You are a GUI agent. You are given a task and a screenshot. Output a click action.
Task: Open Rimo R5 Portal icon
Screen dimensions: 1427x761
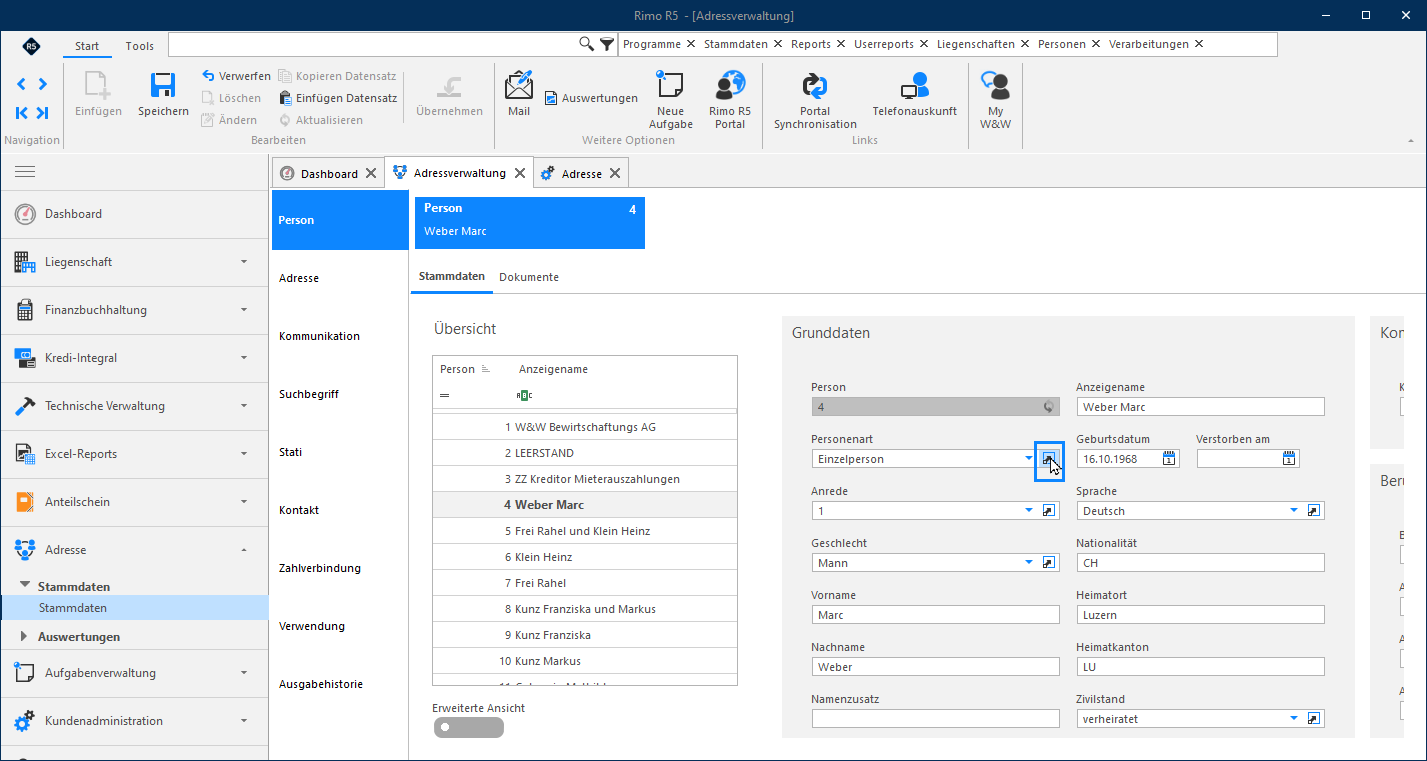coord(730,85)
